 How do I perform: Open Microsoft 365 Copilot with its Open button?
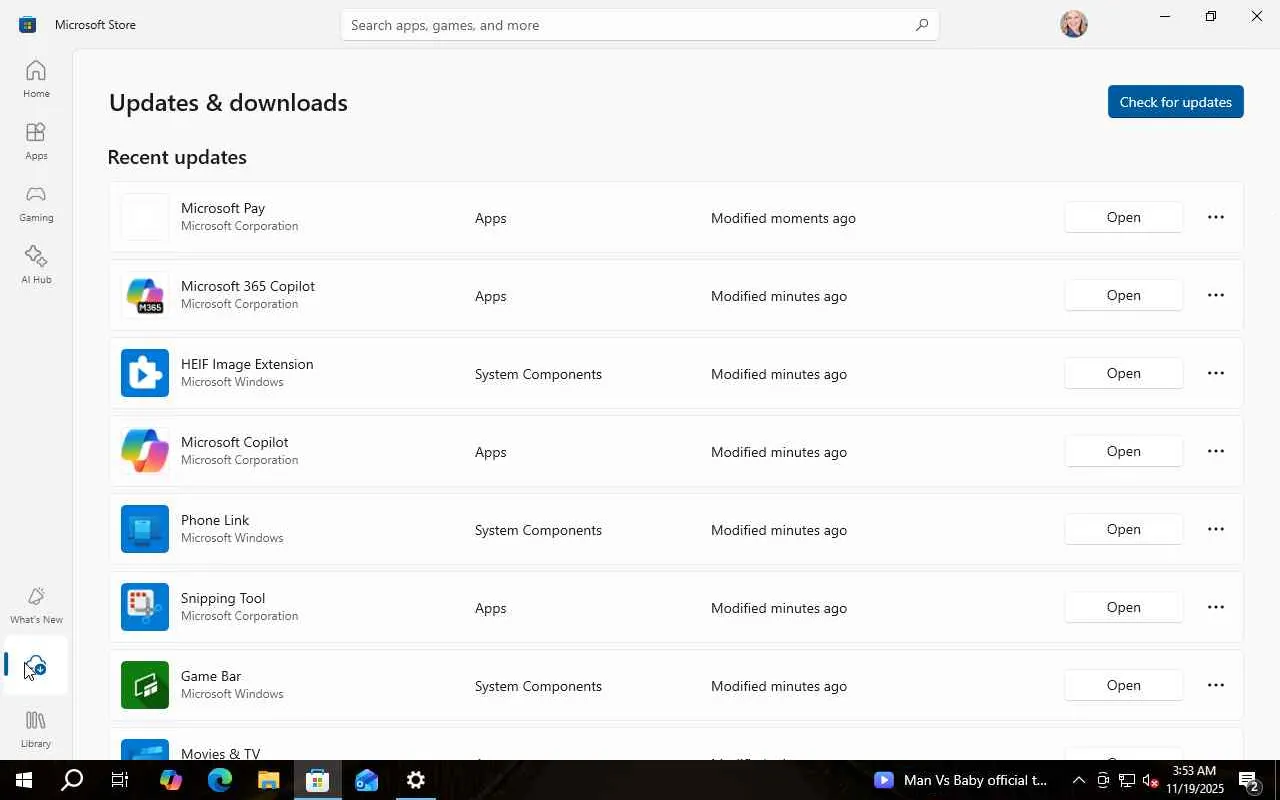(1124, 295)
